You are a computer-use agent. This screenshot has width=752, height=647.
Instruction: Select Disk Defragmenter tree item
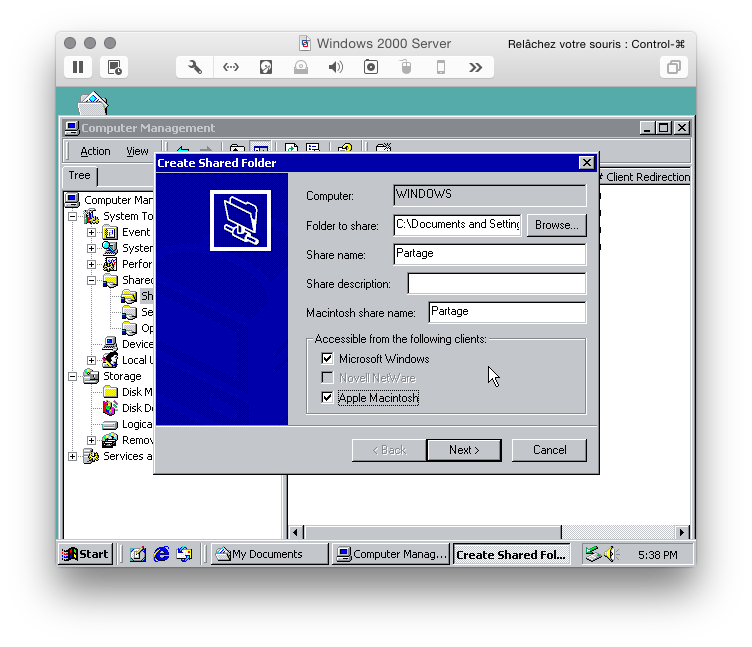138,408
